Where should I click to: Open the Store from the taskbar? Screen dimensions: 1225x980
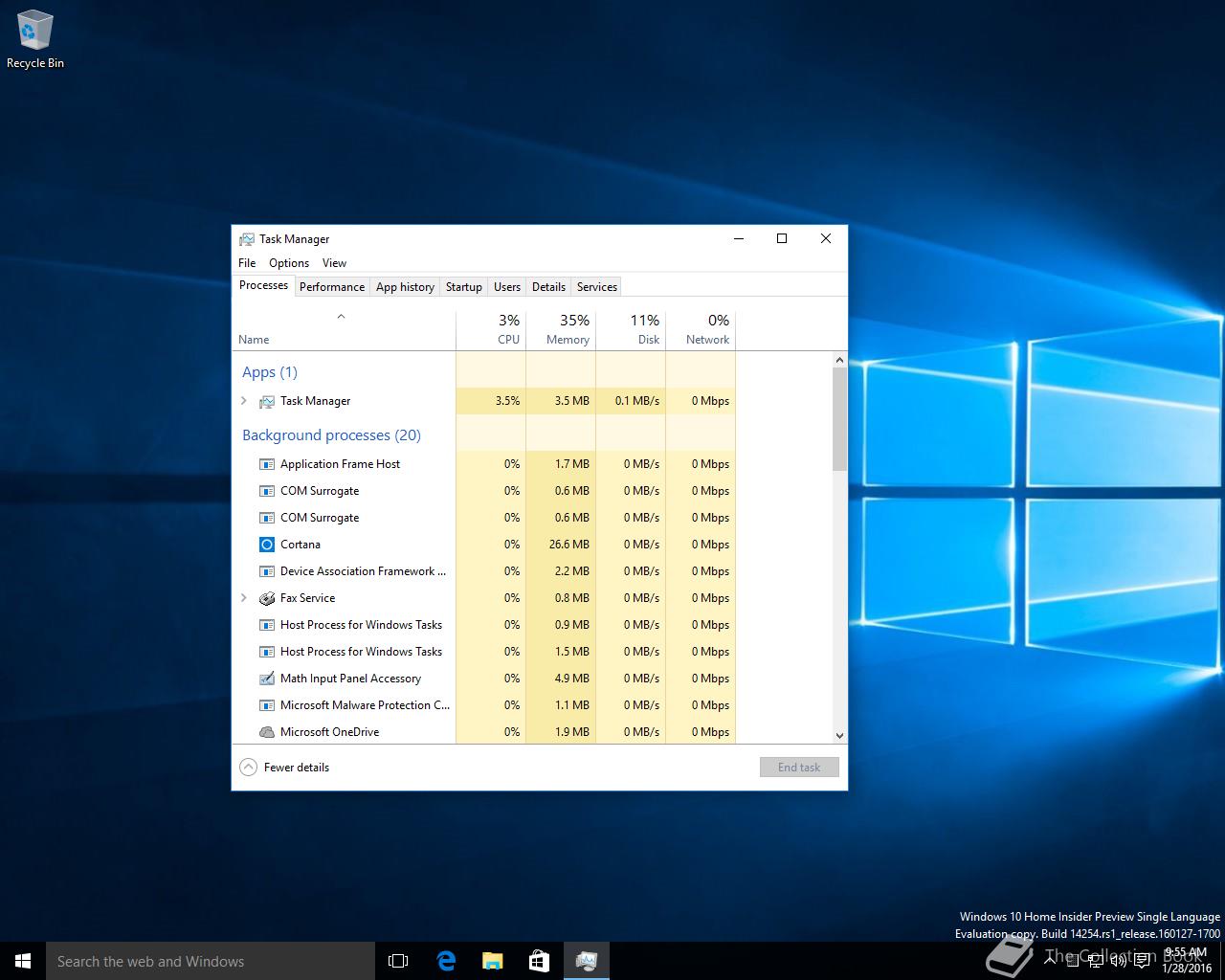pyautogui.click(x=540, y=961)
